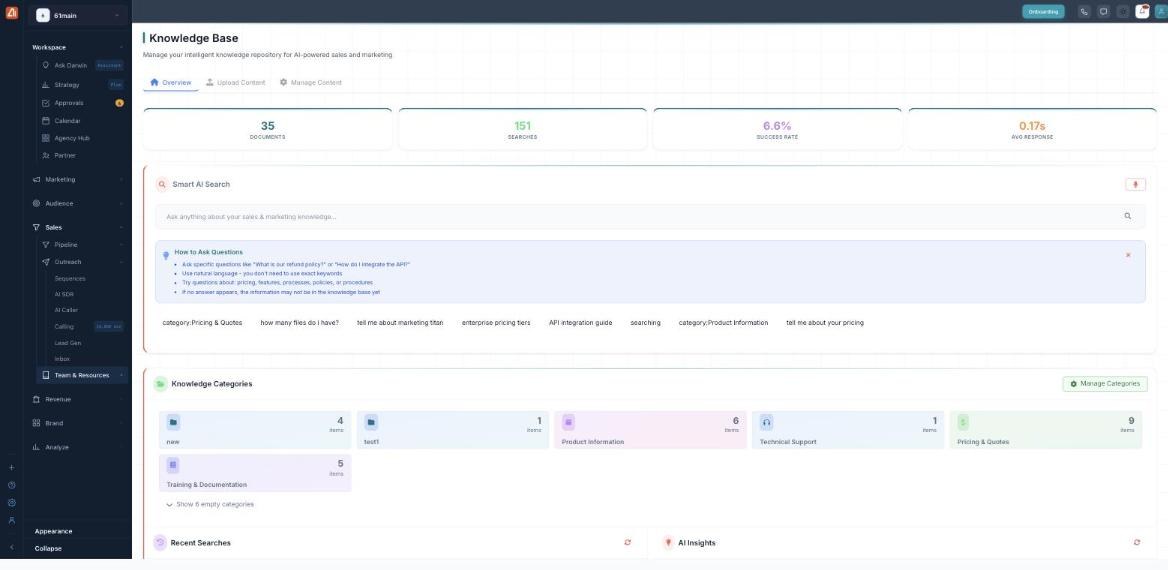Select 'category:Pricing & Quotes' suggestion
Screen dimensions: 1168x570
(x=202, y=323)
